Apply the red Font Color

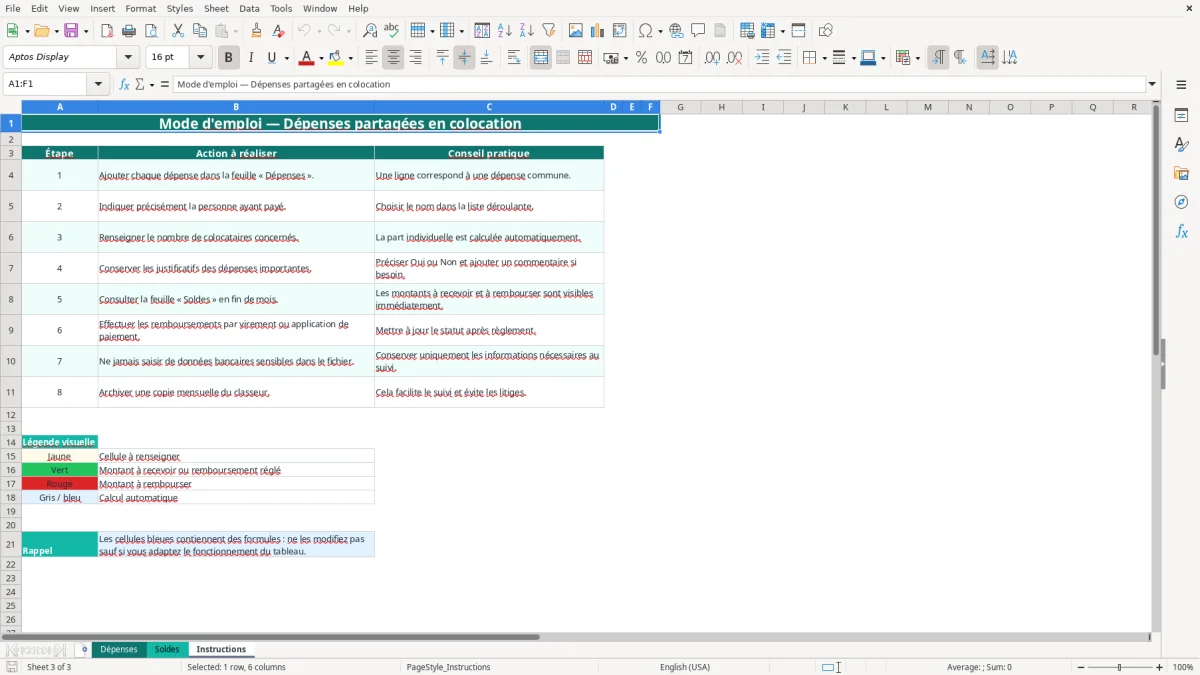(x=307, y=57)
